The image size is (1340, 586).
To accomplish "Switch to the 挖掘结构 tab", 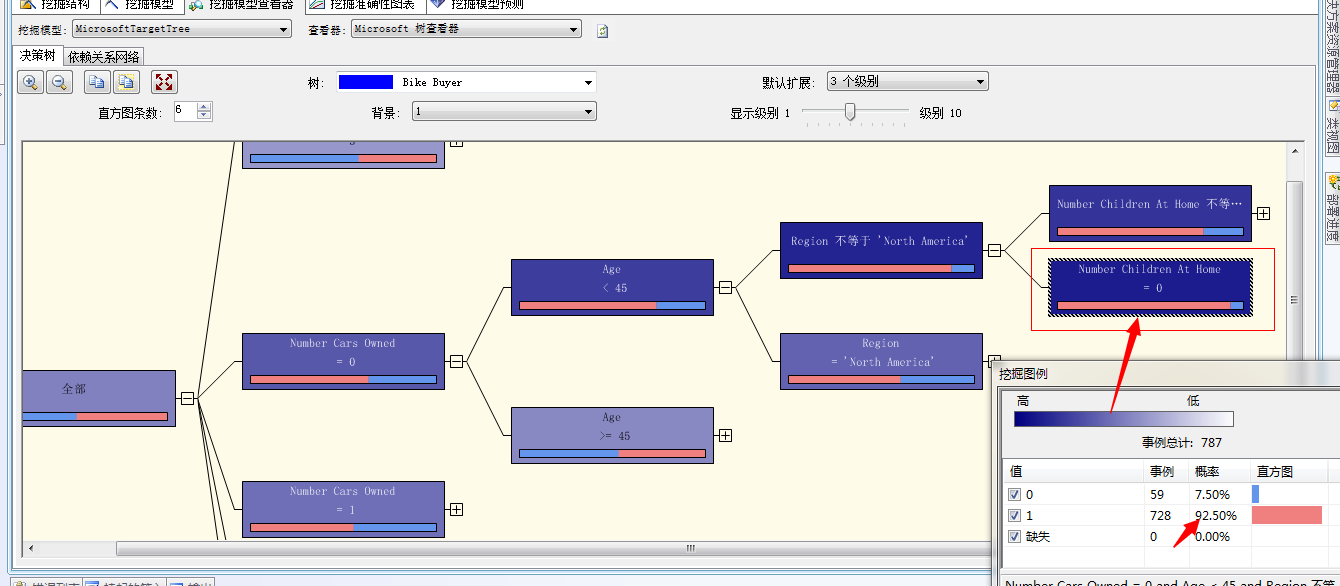I will 57,5.
